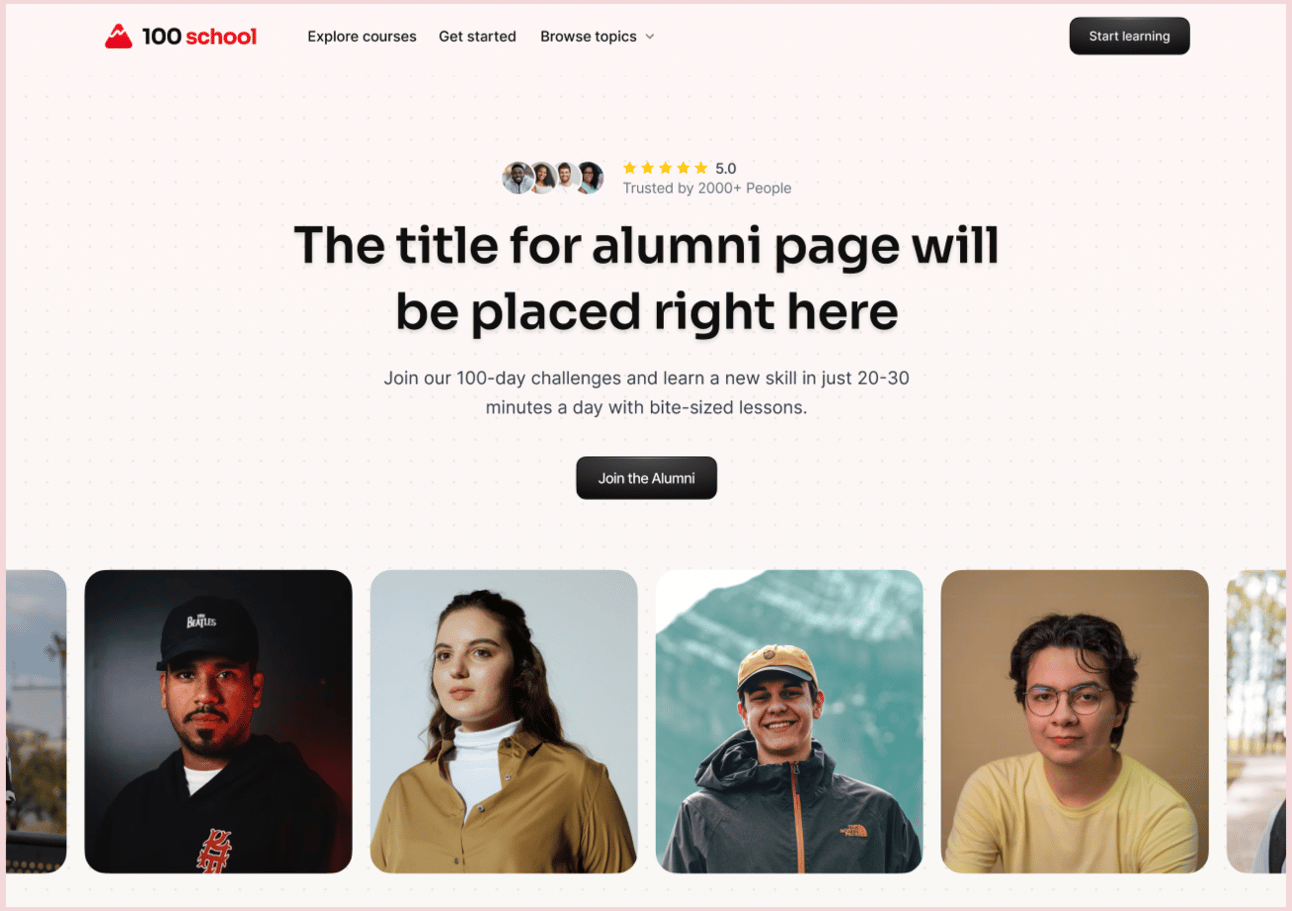Click the first reviewer avatar
The height and width of the screenshot is (911, 1292).
coord(517,178)
